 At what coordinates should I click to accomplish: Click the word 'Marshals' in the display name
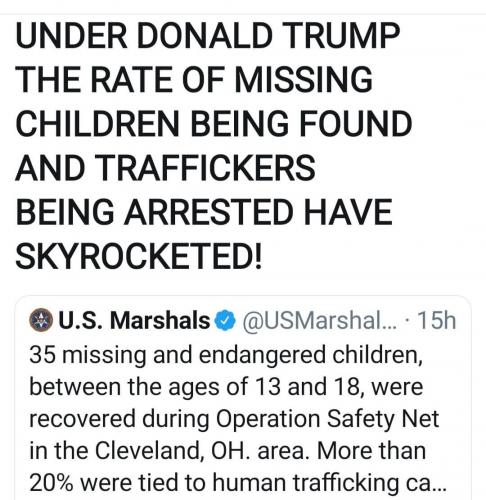160,320
